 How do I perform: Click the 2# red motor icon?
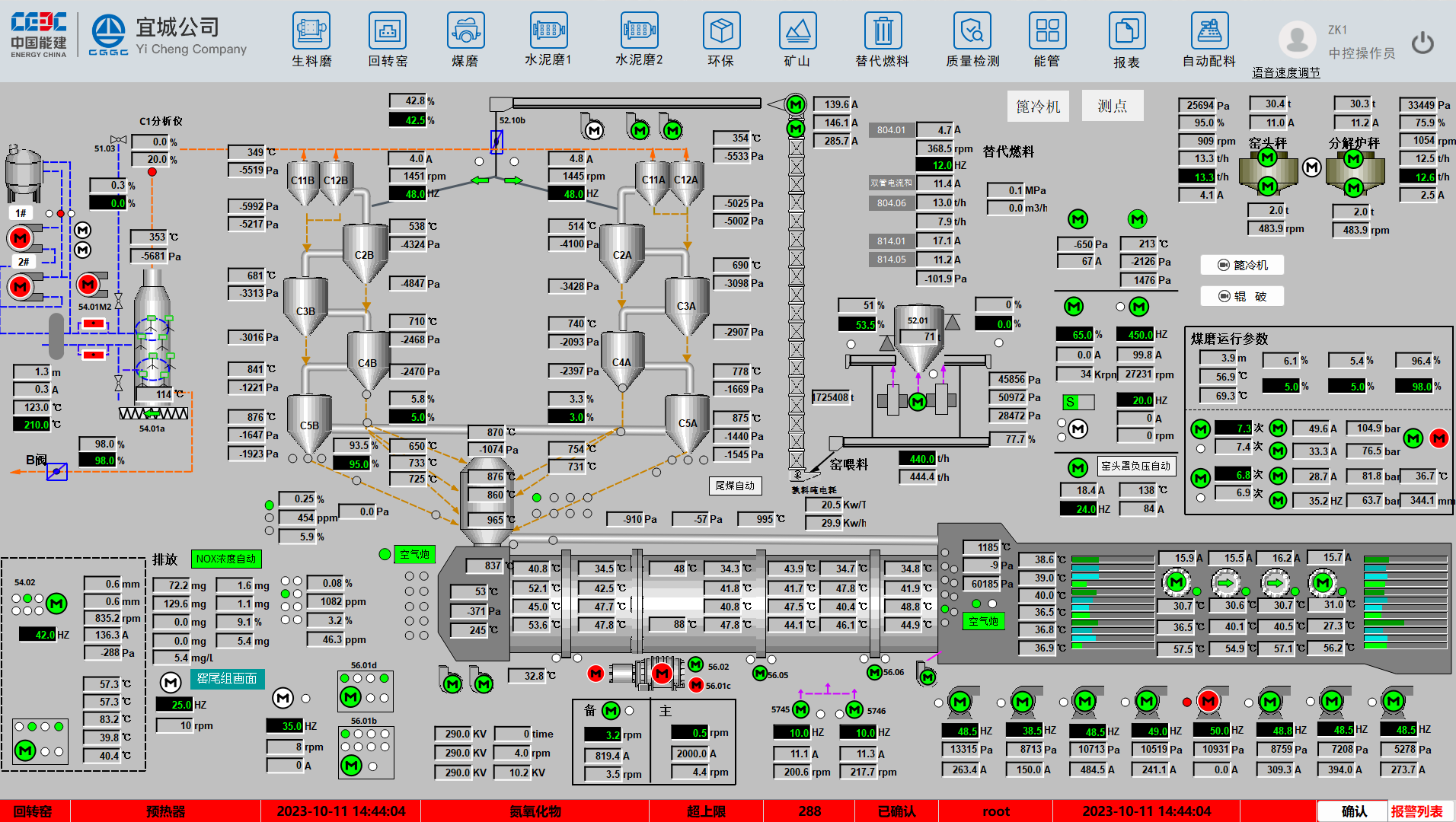click(21, 287)
